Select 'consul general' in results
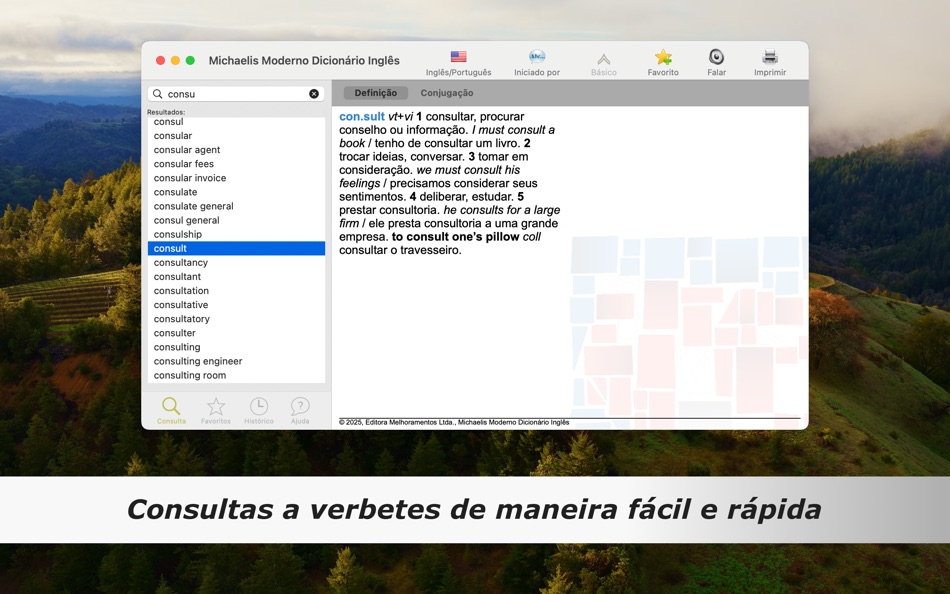This screenshot has height=594, width=950. 236,220
